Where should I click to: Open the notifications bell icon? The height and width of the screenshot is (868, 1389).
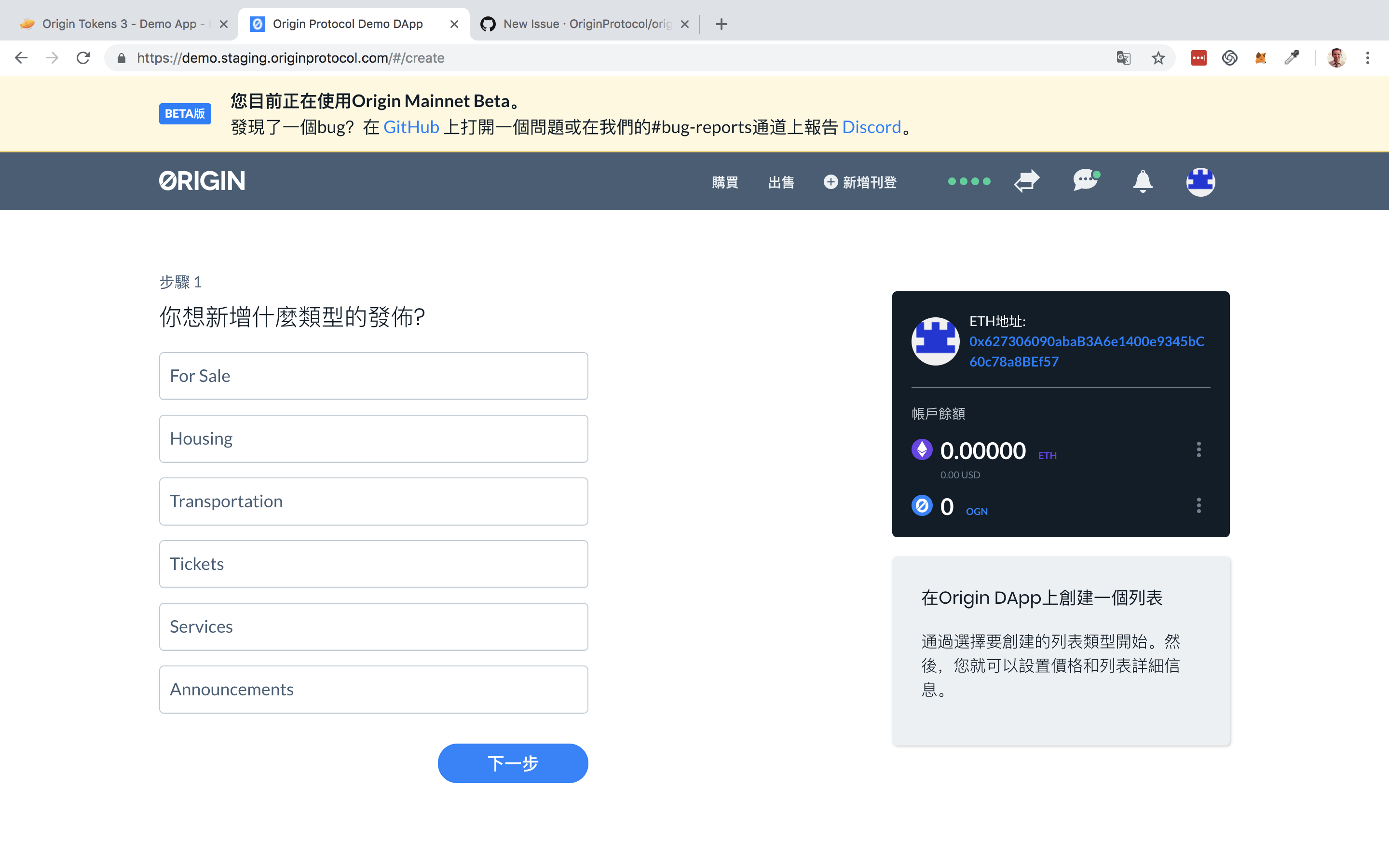1143,181
